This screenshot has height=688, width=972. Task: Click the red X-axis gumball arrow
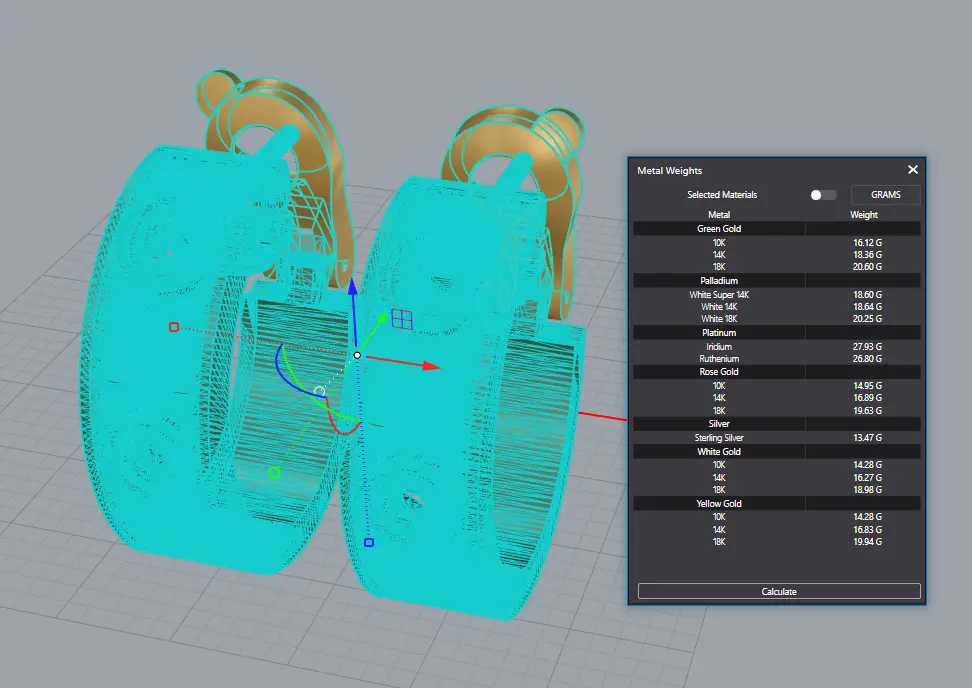point(431,366)
